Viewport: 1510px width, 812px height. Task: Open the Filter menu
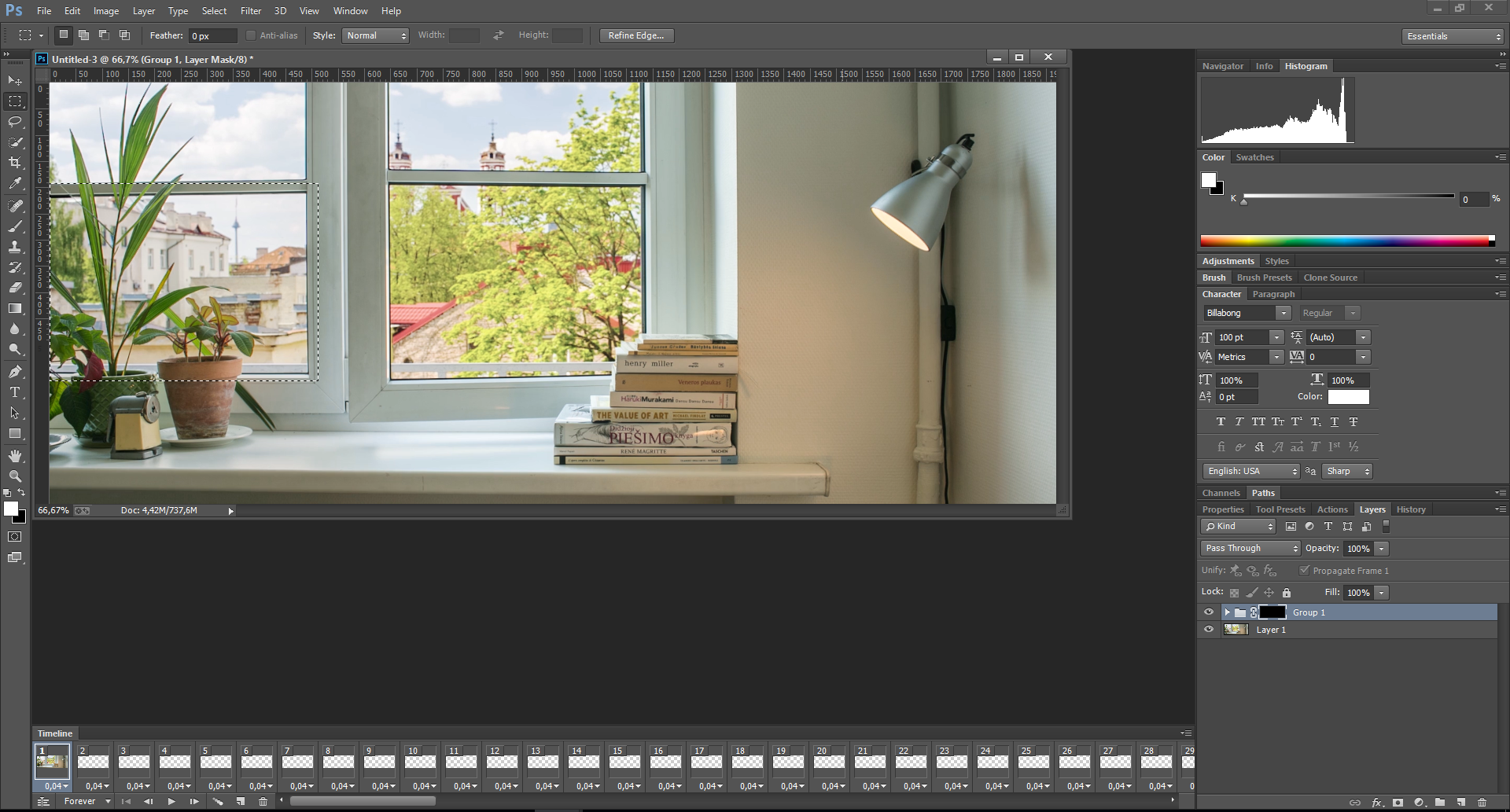pyautogui.click(x=251, y=11)
